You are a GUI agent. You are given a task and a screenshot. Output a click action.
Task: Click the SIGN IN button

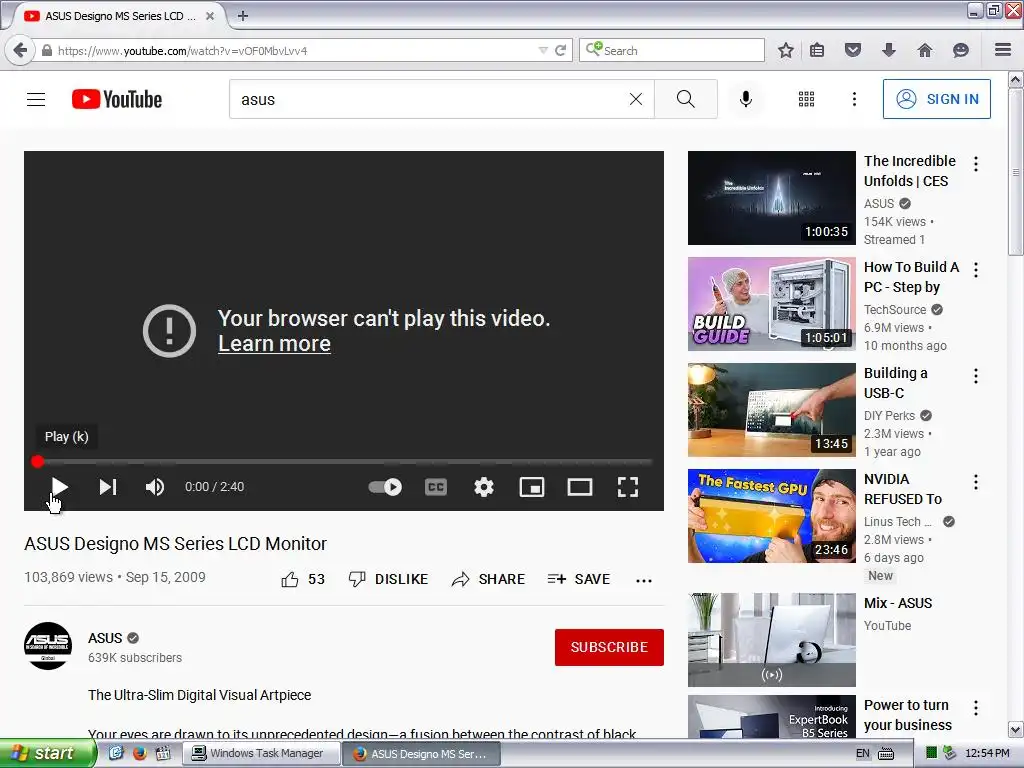tap(936, 99)
